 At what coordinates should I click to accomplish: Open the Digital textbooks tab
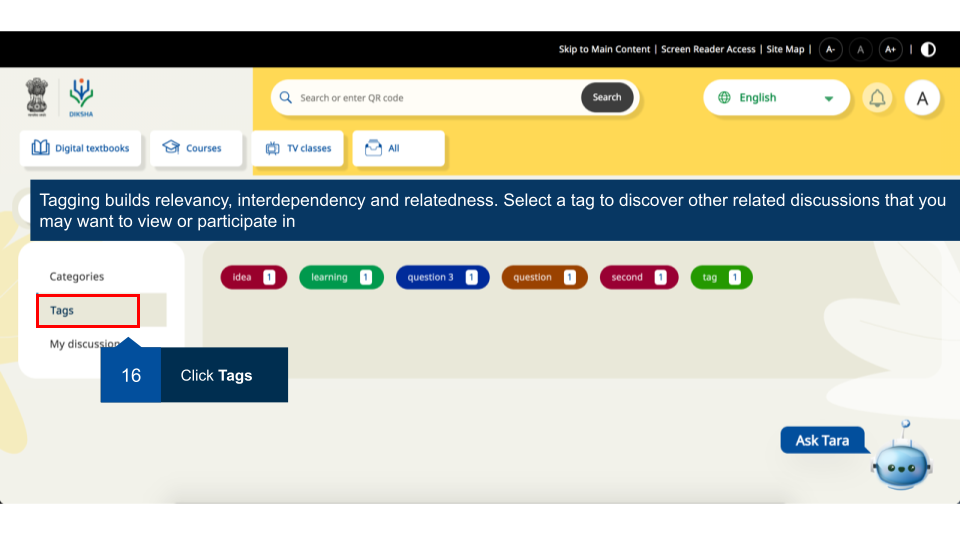click(81, 148)
